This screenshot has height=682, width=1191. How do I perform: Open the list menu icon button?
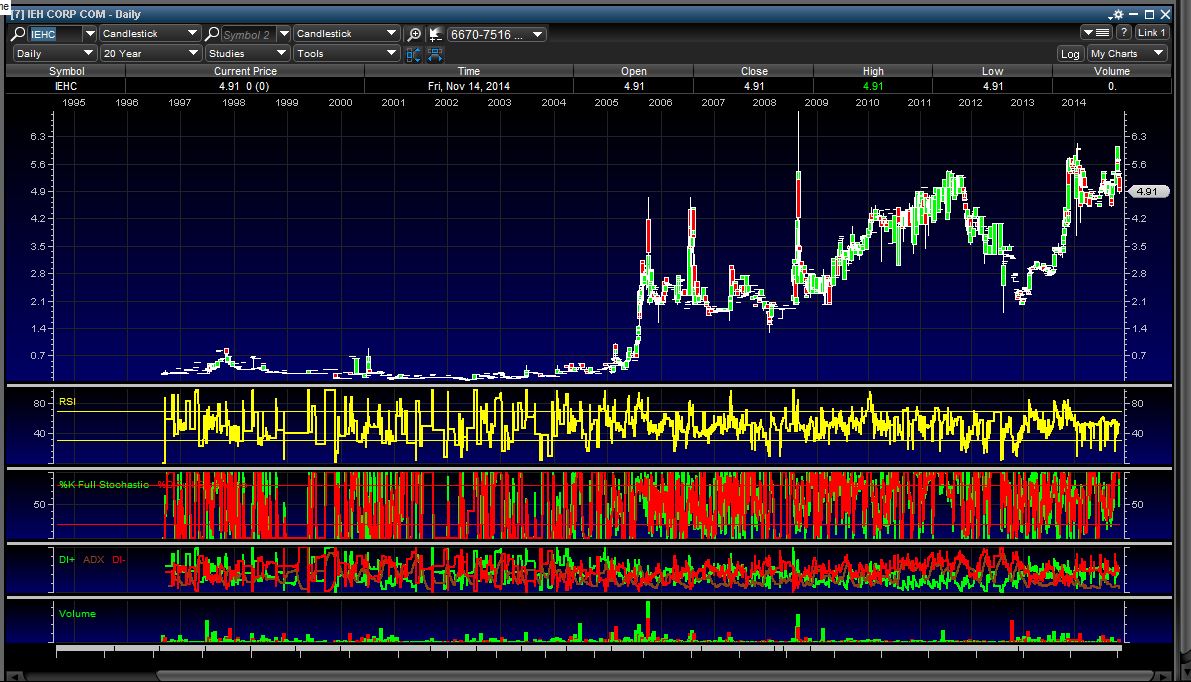tap(1097, 33)
